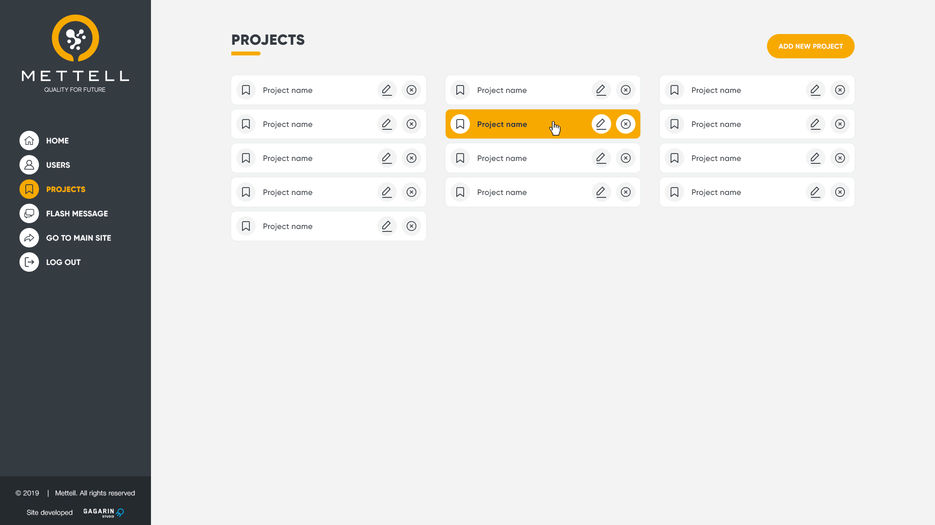The image size is (935, 525).
Task: Edit the first project in the left column
Action: pyautogui.click(x=386, y=90)
